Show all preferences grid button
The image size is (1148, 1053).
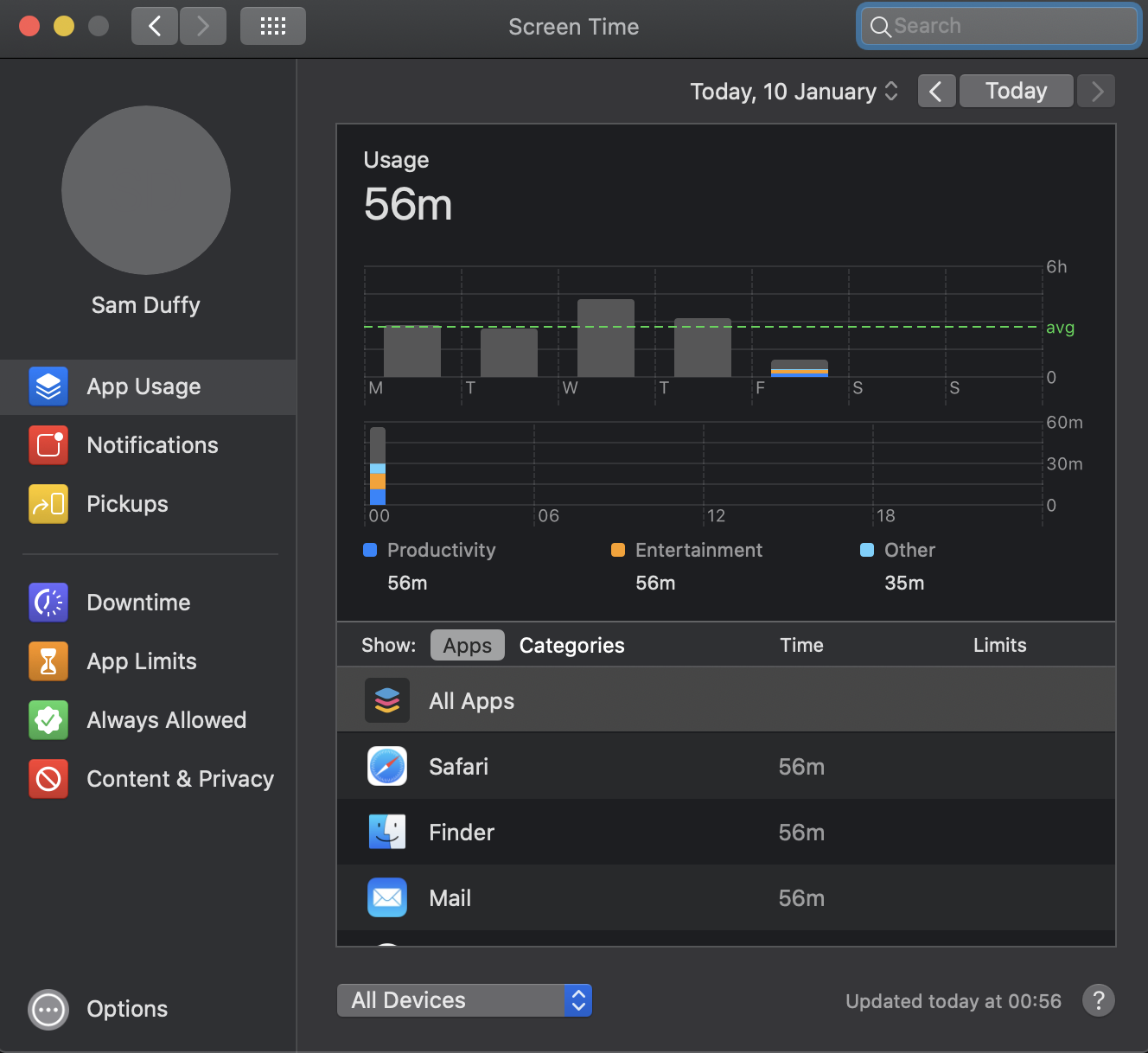pos(273,26)
